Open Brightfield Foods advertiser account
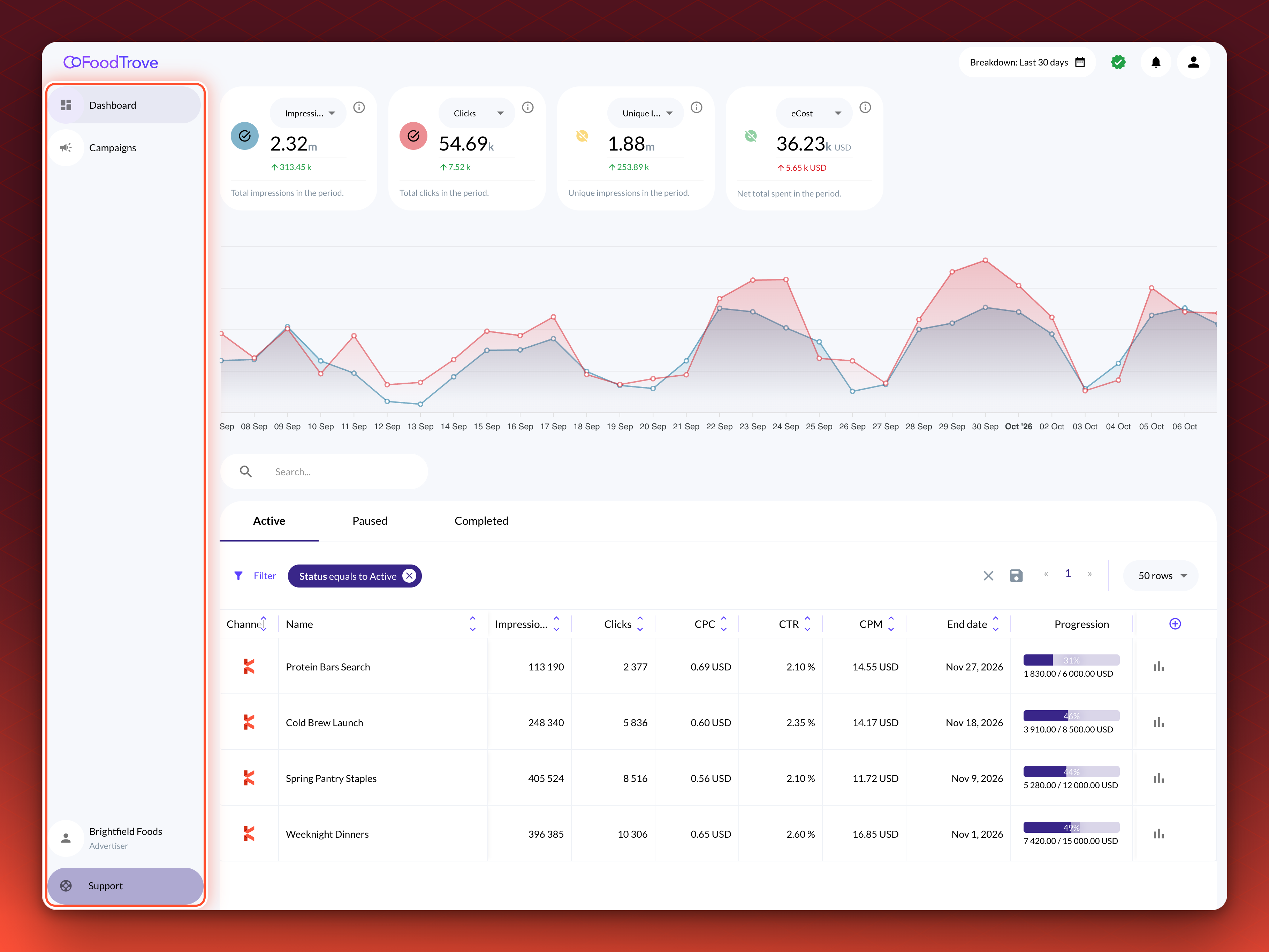Viewport: 1269px width, 952px height. [x=124, y=838]
